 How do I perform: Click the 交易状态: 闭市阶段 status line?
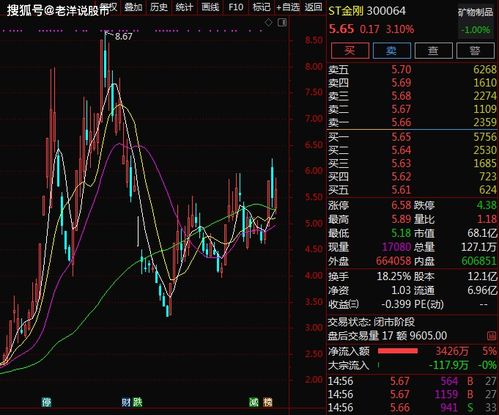point(371,322)
